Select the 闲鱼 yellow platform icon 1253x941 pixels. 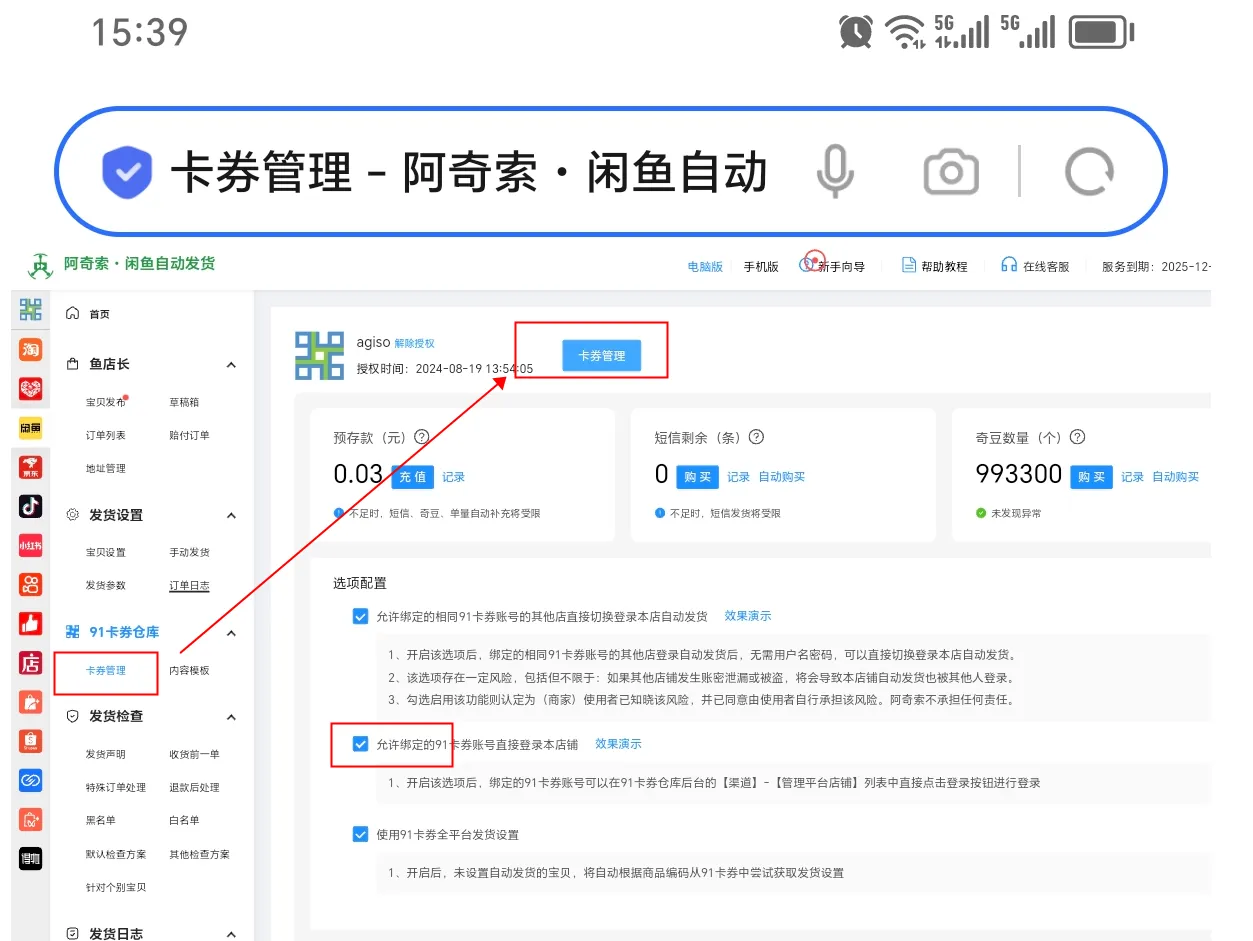(30, 428)
